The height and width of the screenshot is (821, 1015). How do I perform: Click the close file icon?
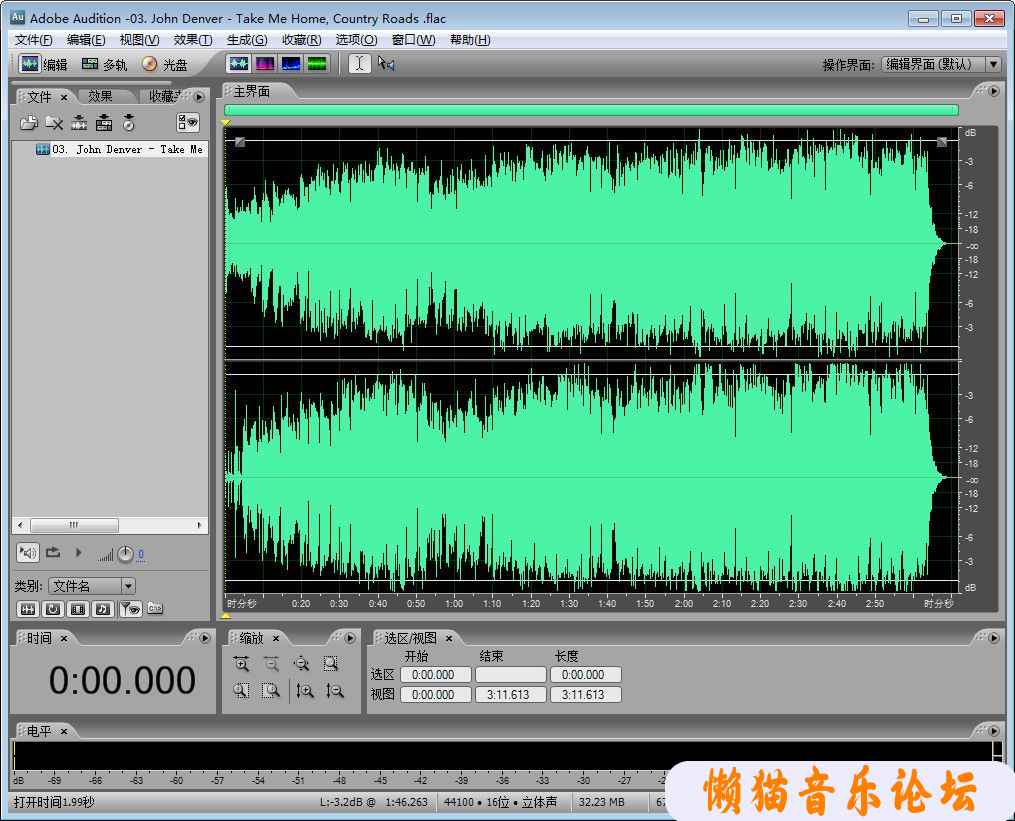[54, 122]
